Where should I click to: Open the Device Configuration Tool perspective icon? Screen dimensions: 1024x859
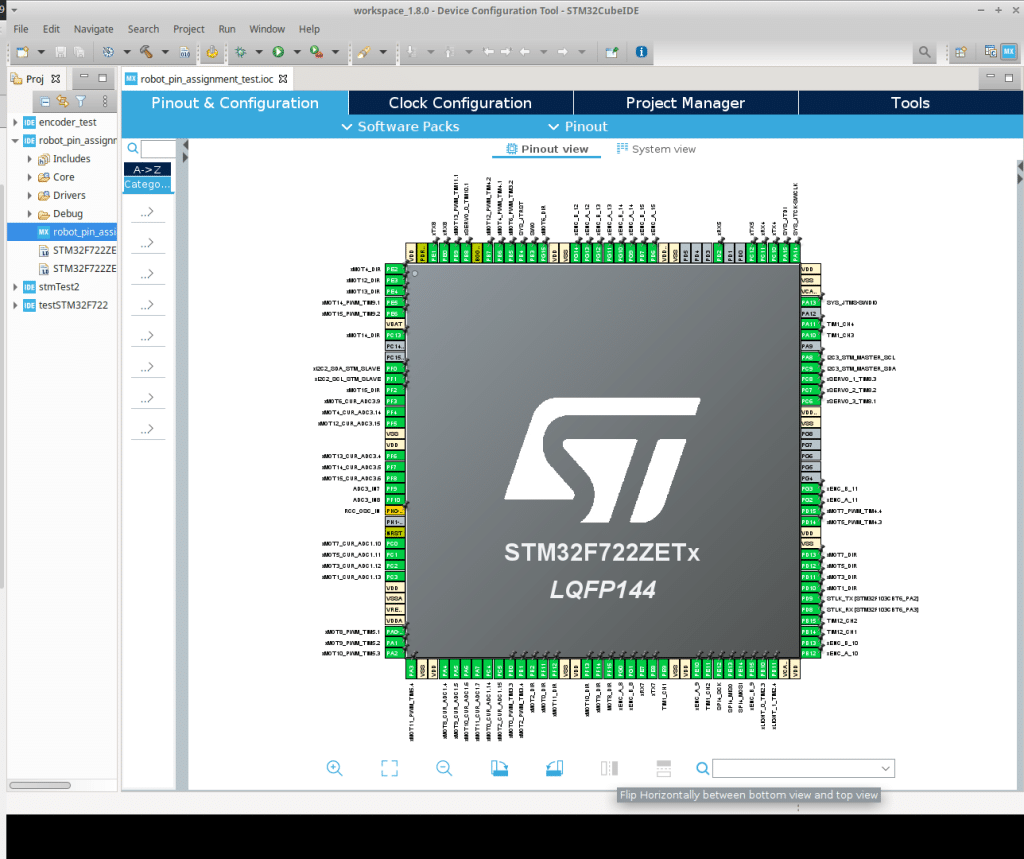pyautogui.click(x=1009, y=52)
